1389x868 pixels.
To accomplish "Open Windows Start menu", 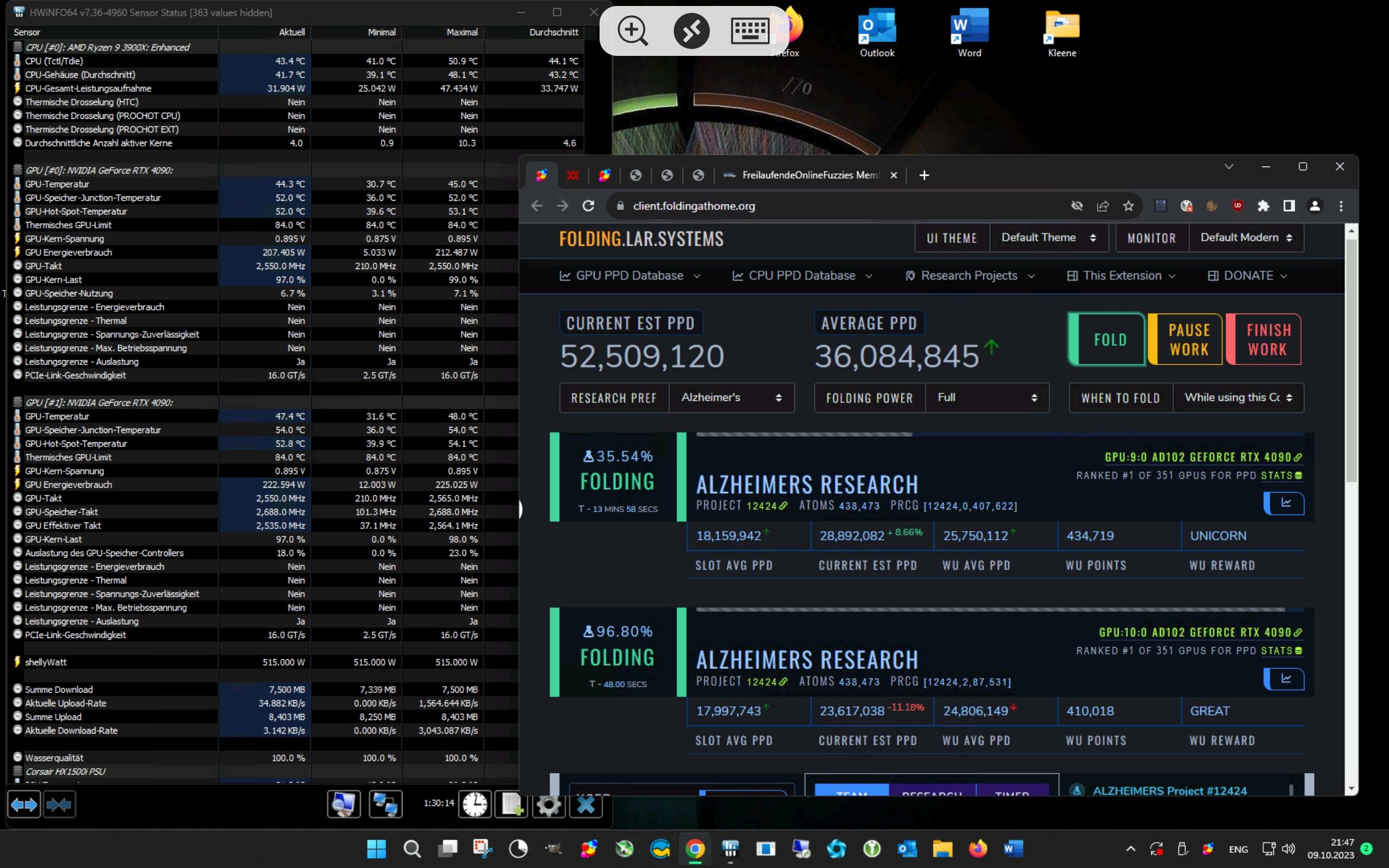I will pos(377,848).
